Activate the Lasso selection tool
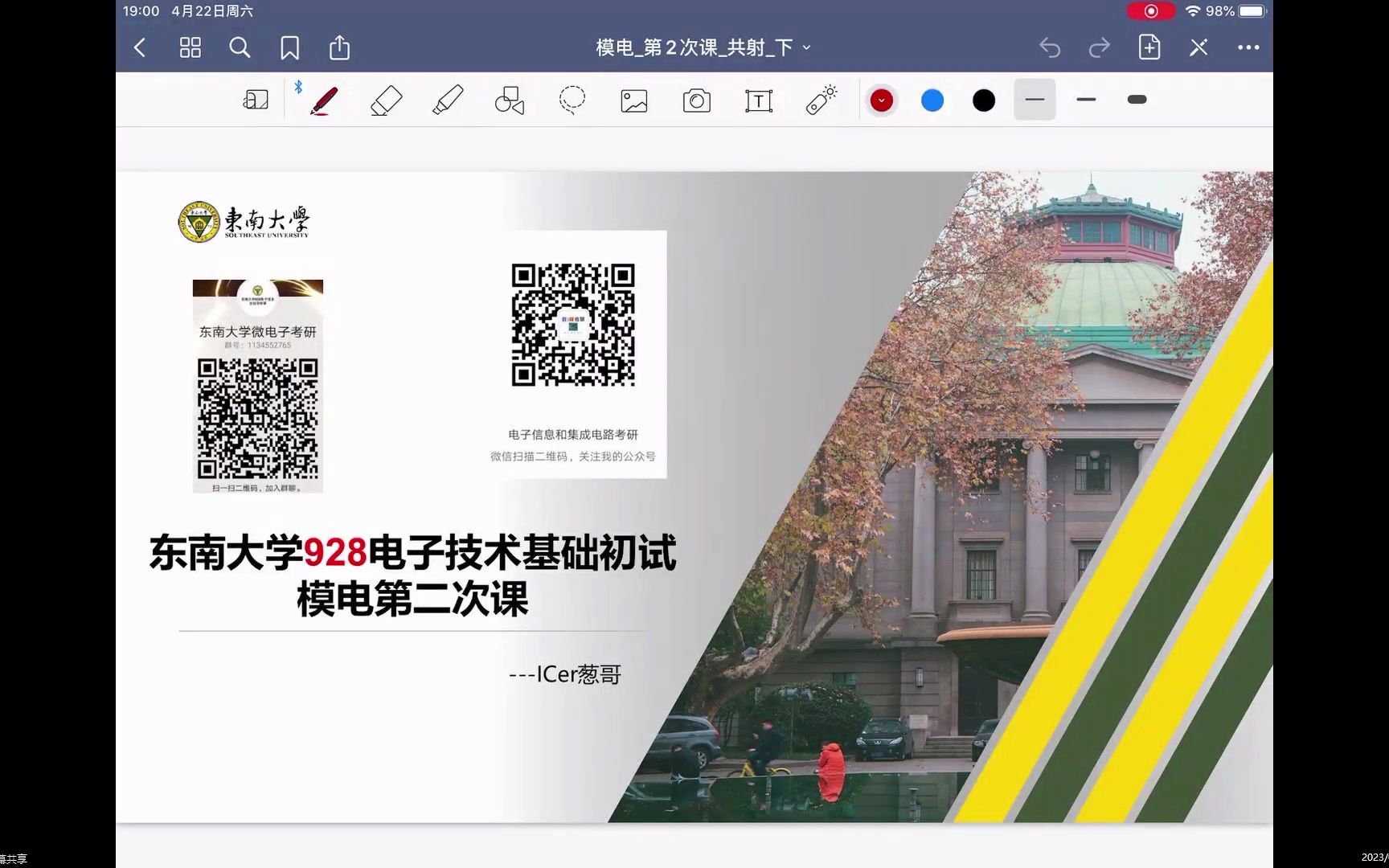This screenshot has height=868, width=1389. (572, 100)
